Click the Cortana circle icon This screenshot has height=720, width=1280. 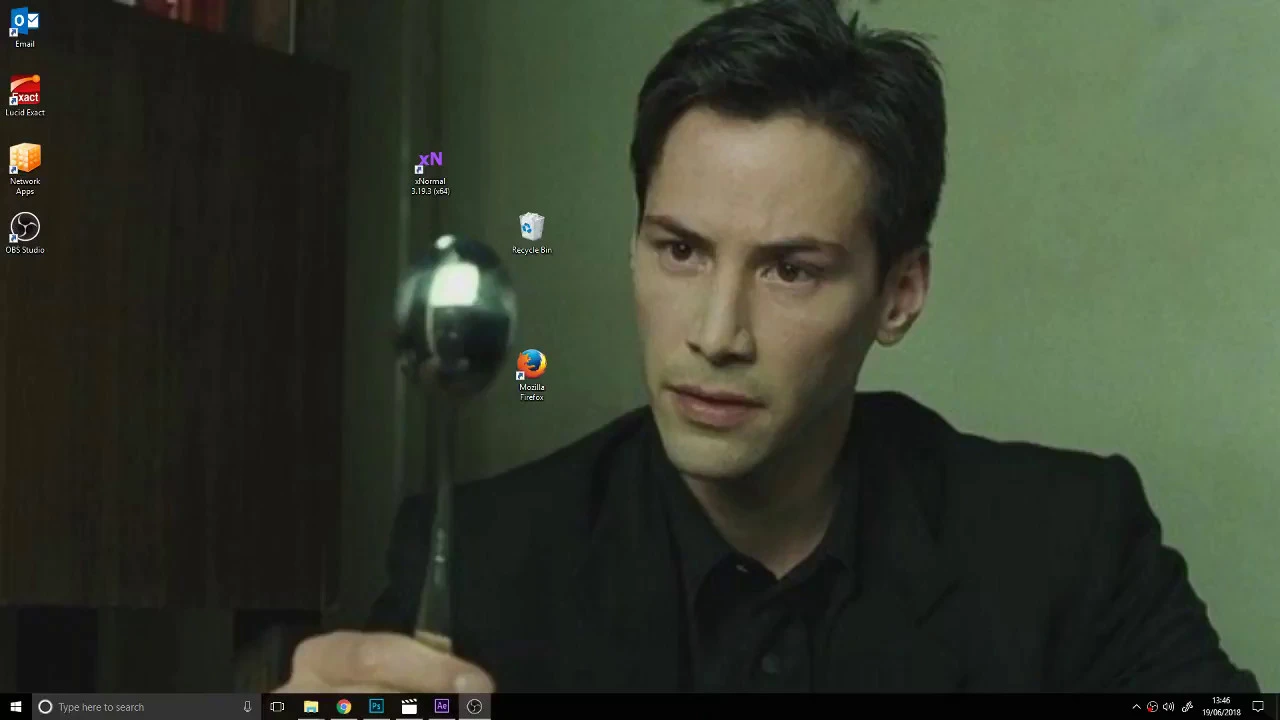pos(45,707)
